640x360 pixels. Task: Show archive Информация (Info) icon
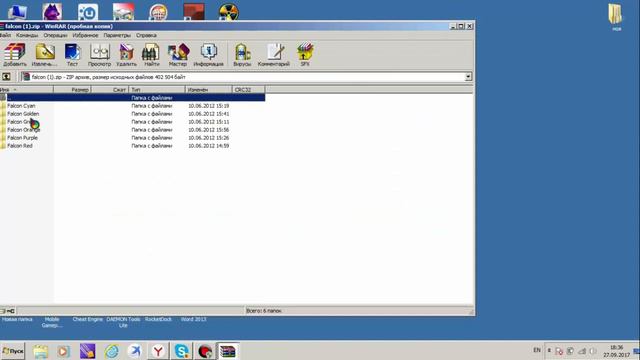208,55
